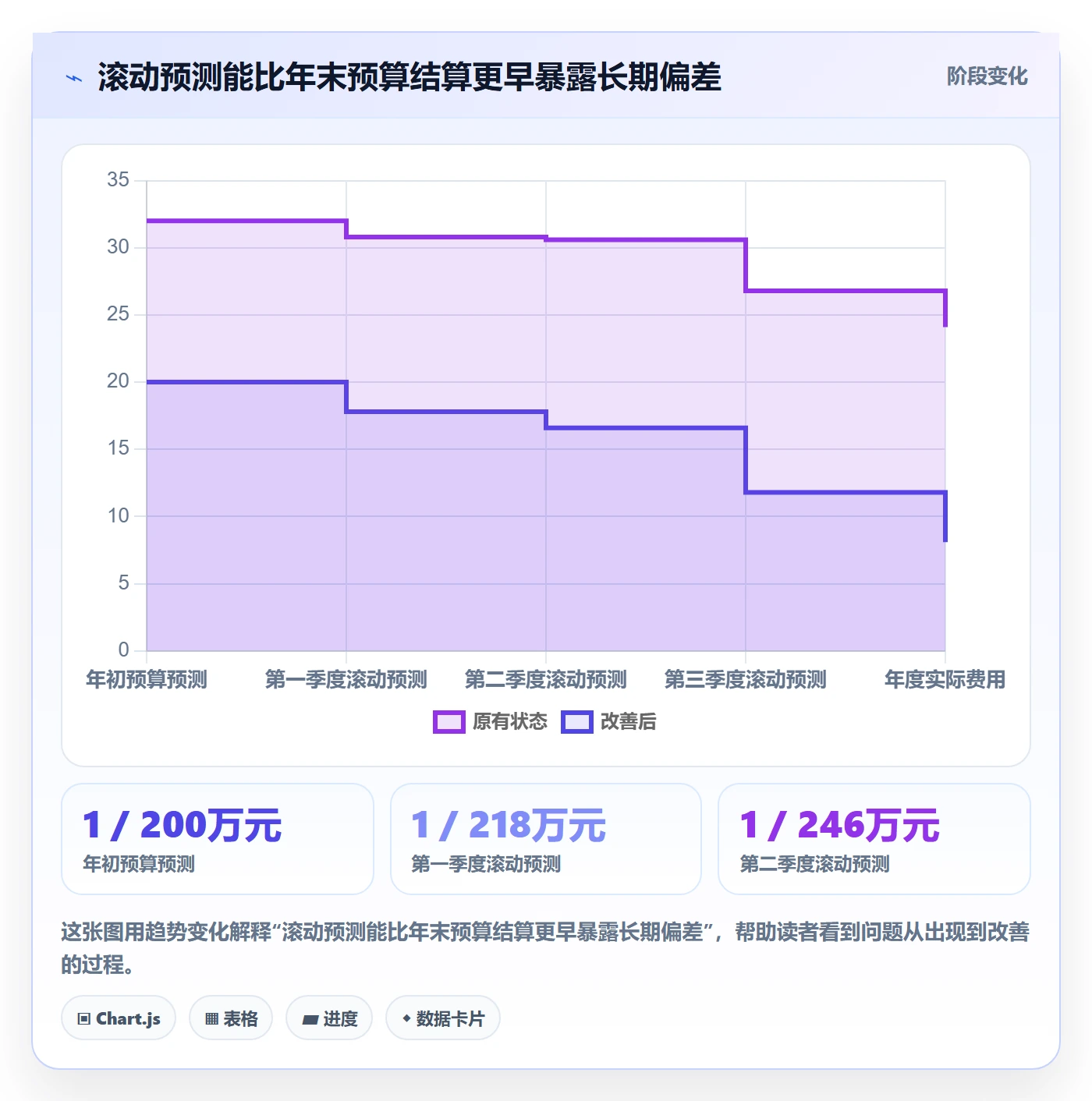
Task: Click the y-axis value 20
Action: [118, 381]
